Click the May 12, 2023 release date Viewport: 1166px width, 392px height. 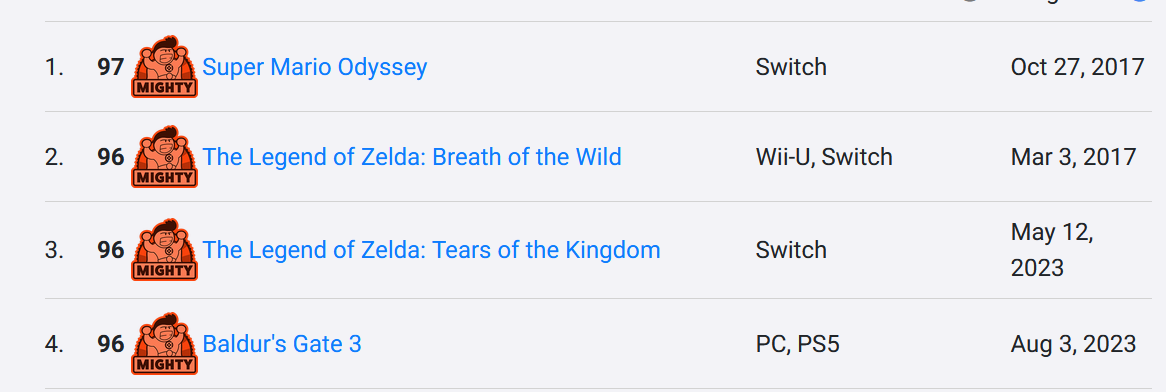click(x=1052, y=250)
